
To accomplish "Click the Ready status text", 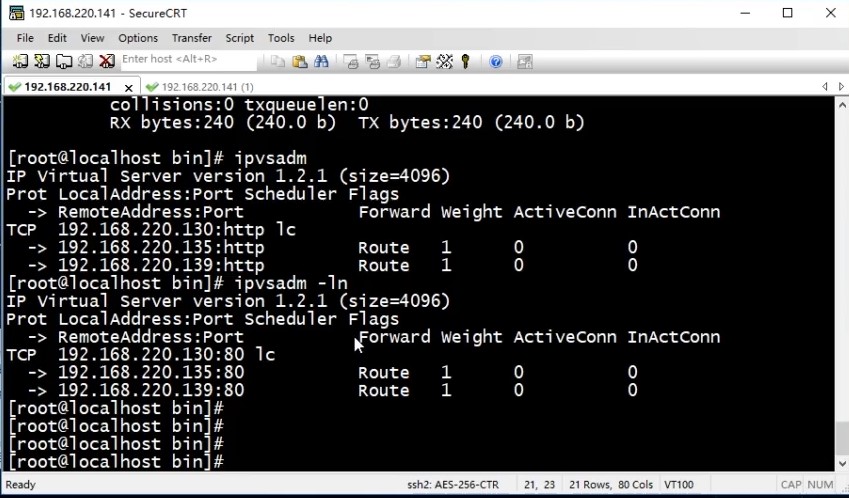I will click(21, 484).
